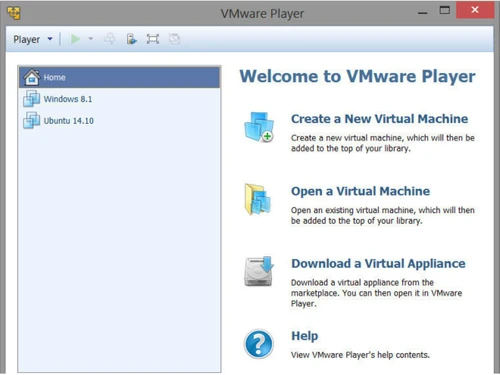Screen dimensions: 500x375
Task: Click the Unity mode toolbar icon
Action: coord(174,39)
